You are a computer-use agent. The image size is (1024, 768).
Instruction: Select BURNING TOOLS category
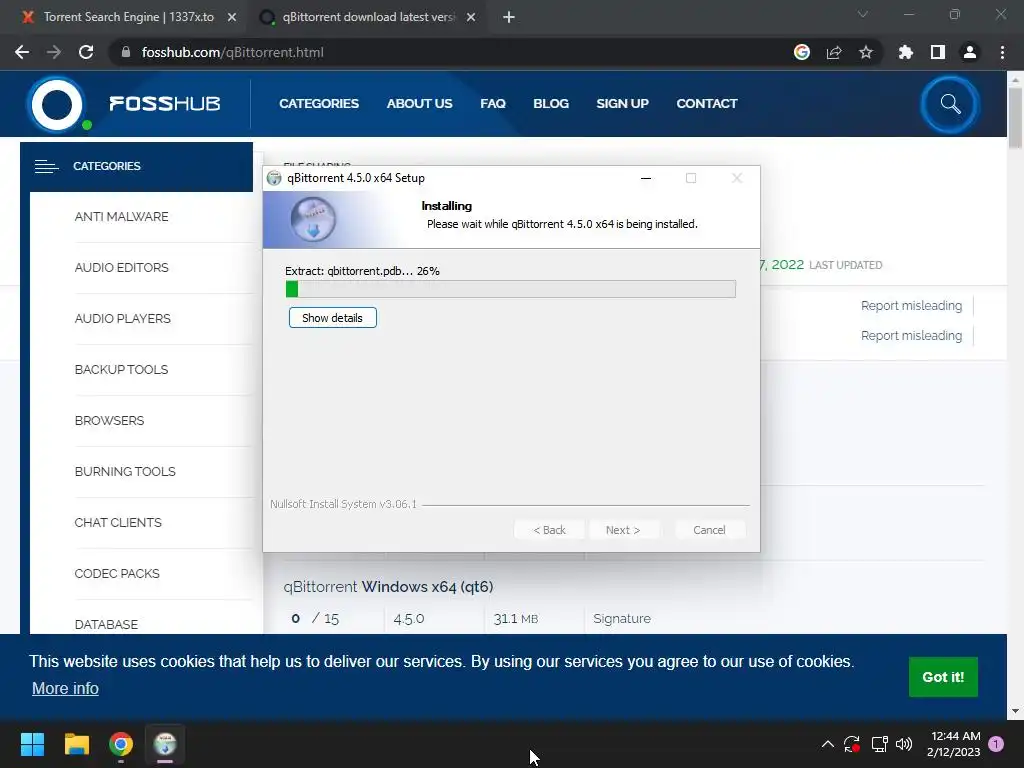125,472
